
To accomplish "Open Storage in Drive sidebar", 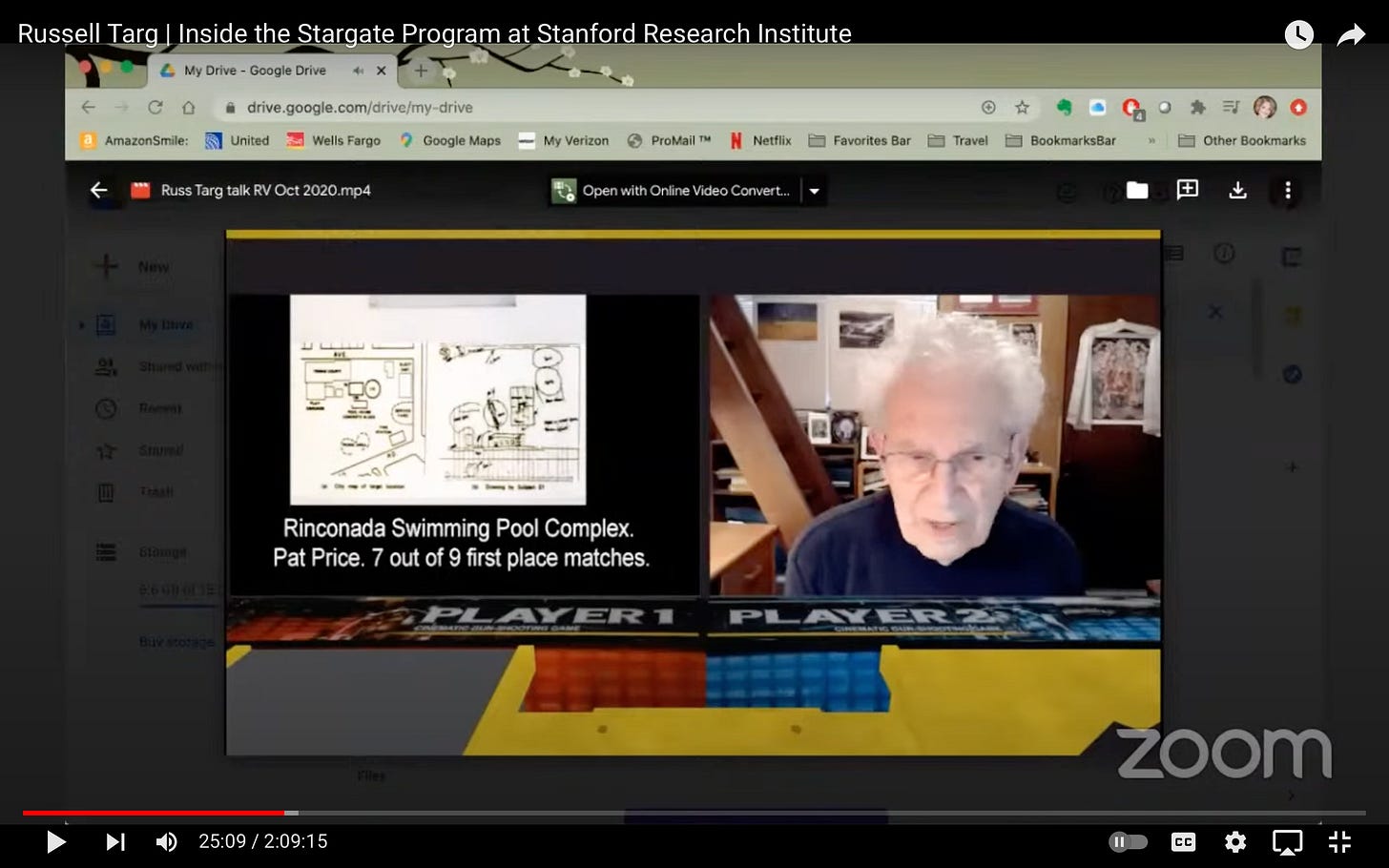I will pyautogui.click(x=141, y=552).
